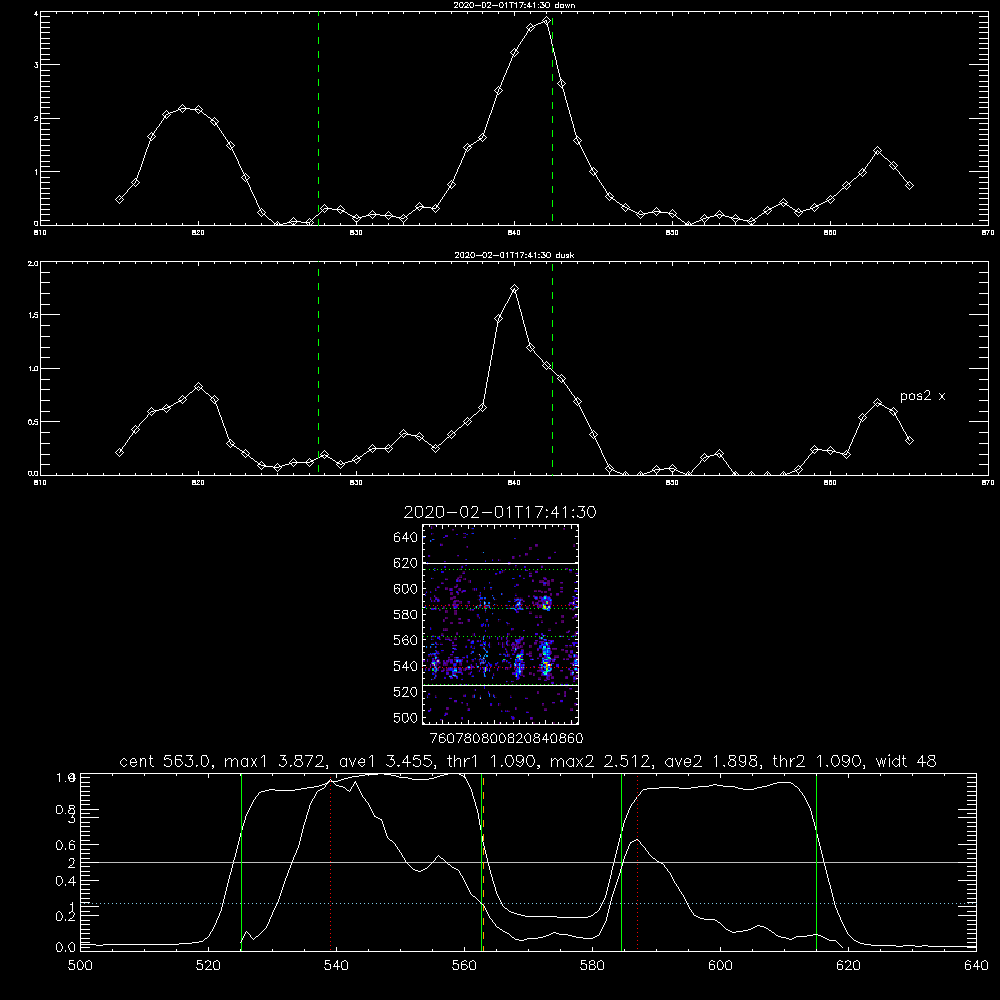
Task: Click x-axis label '520' of bottom plot
Action: [208, 966]
